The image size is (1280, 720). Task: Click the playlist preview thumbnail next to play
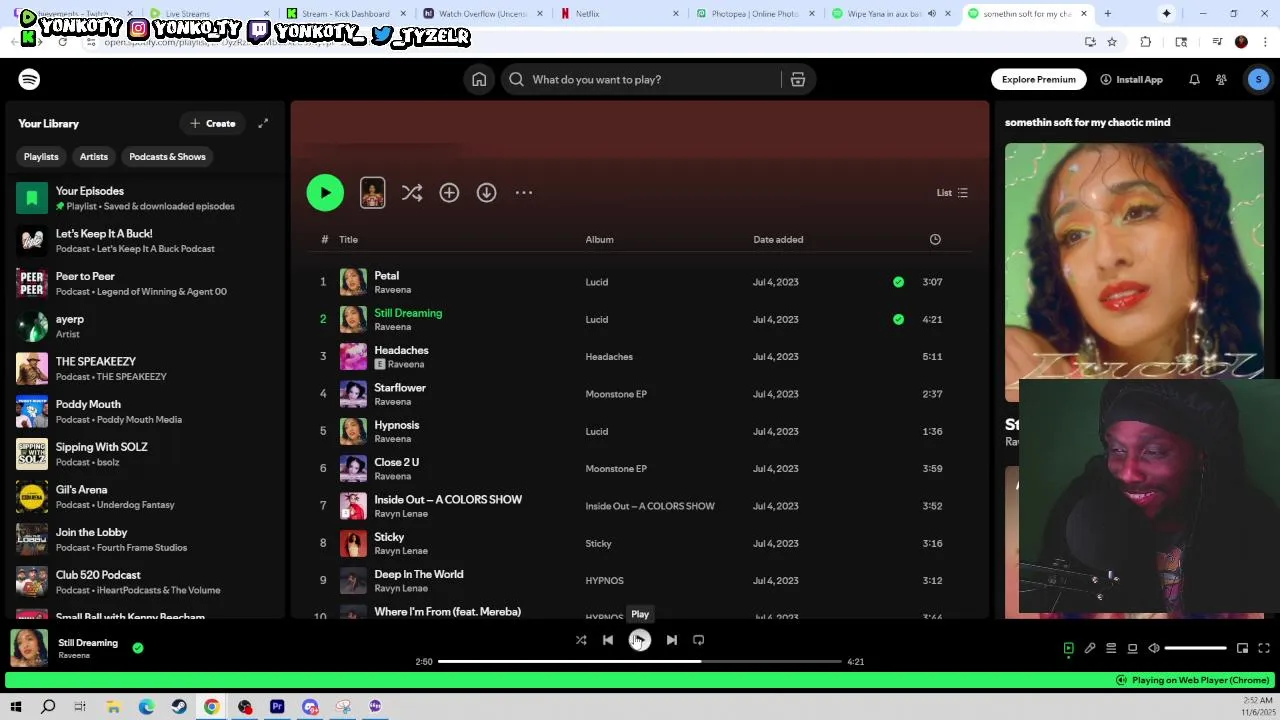[372, 192]
